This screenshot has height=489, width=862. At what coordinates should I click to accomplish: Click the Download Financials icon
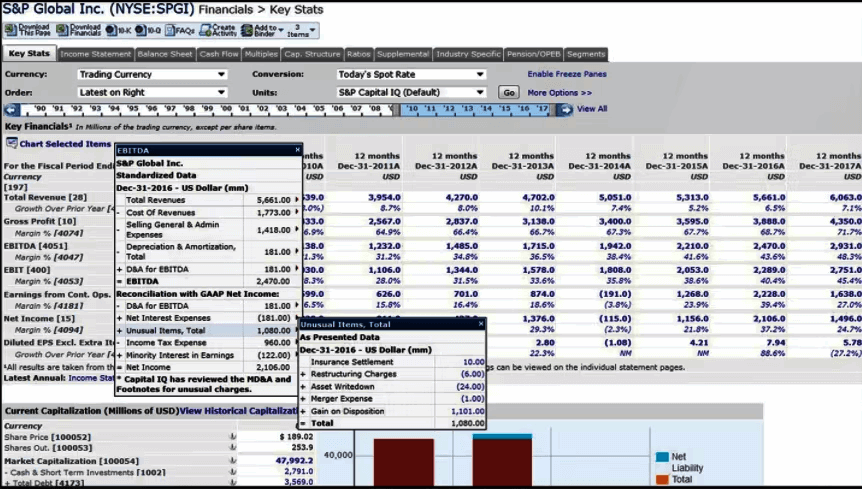click(x=62, y=30)
